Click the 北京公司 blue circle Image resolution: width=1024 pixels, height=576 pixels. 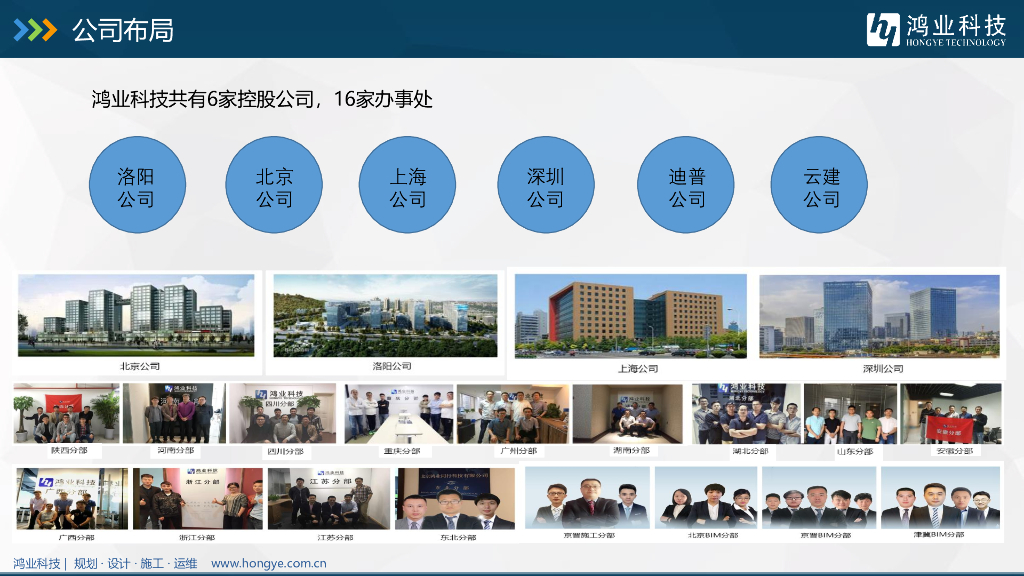(274, 185)
